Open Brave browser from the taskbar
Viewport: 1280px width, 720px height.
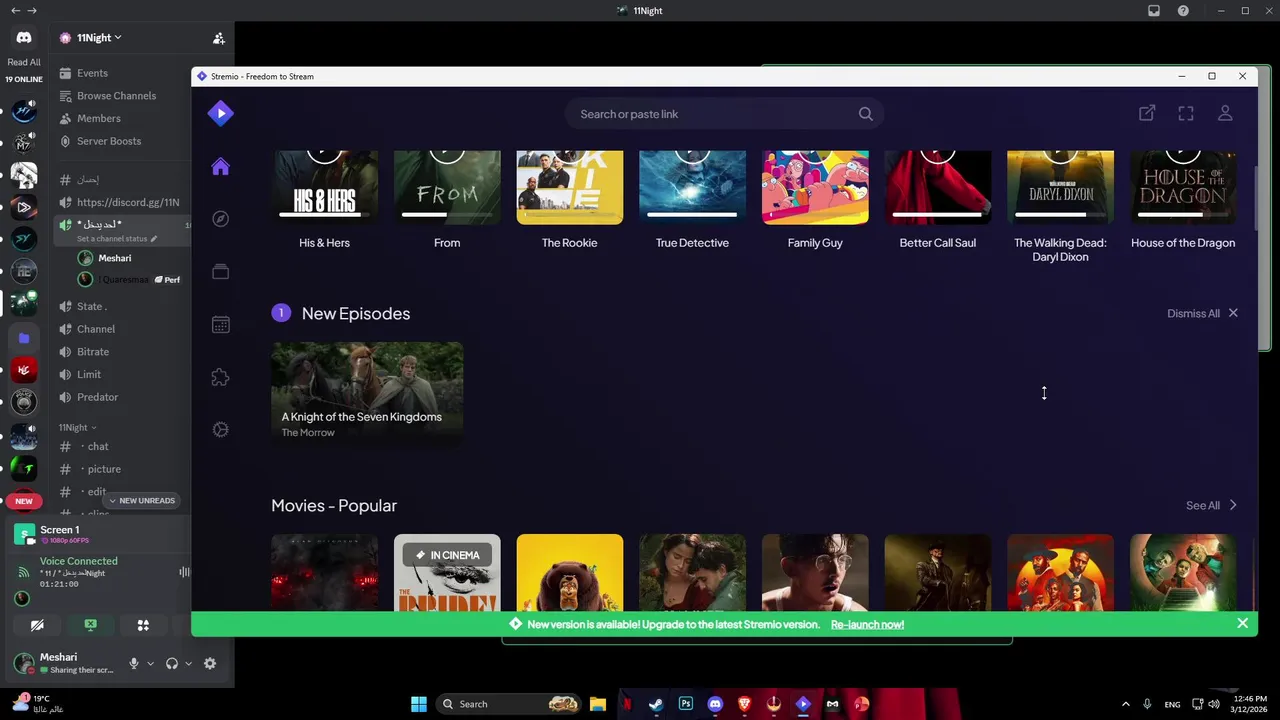(x=744, y=704)
